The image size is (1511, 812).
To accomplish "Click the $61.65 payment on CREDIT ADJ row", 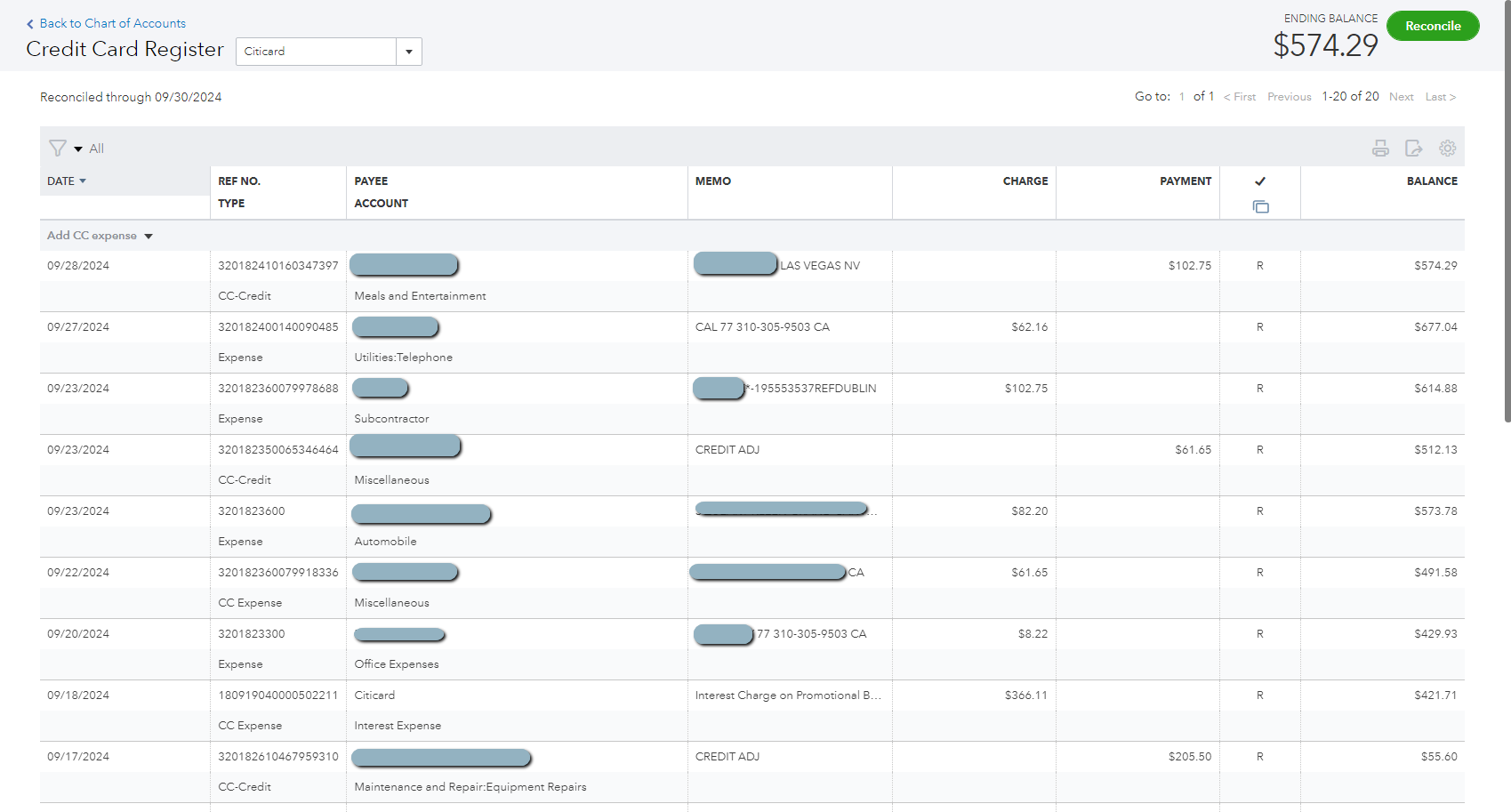I will point(1194,450).
